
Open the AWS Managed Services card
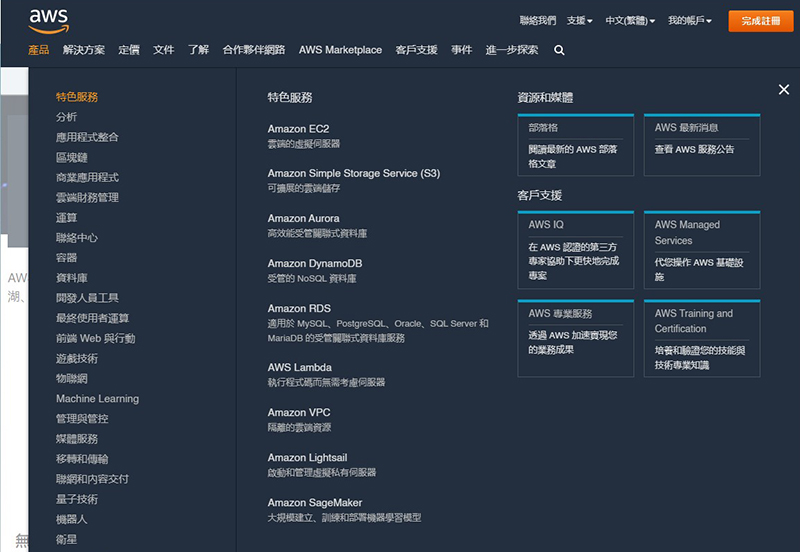click(x=702, y=250)
